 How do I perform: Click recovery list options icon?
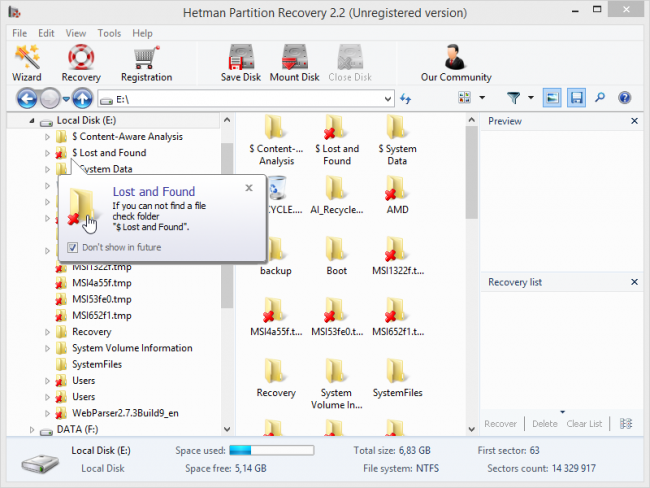click(626, 423)
